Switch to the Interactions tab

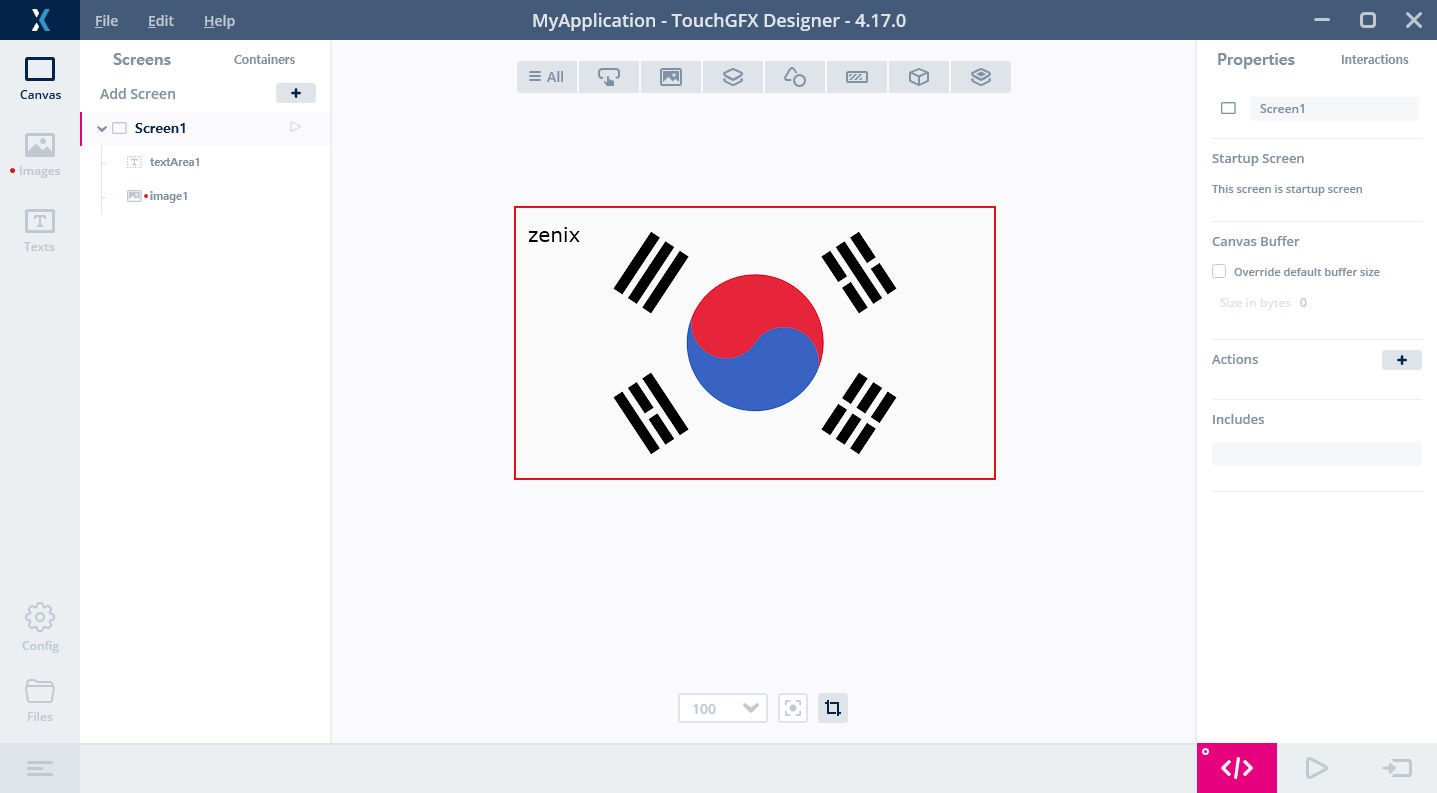[x=1374, y=59]
